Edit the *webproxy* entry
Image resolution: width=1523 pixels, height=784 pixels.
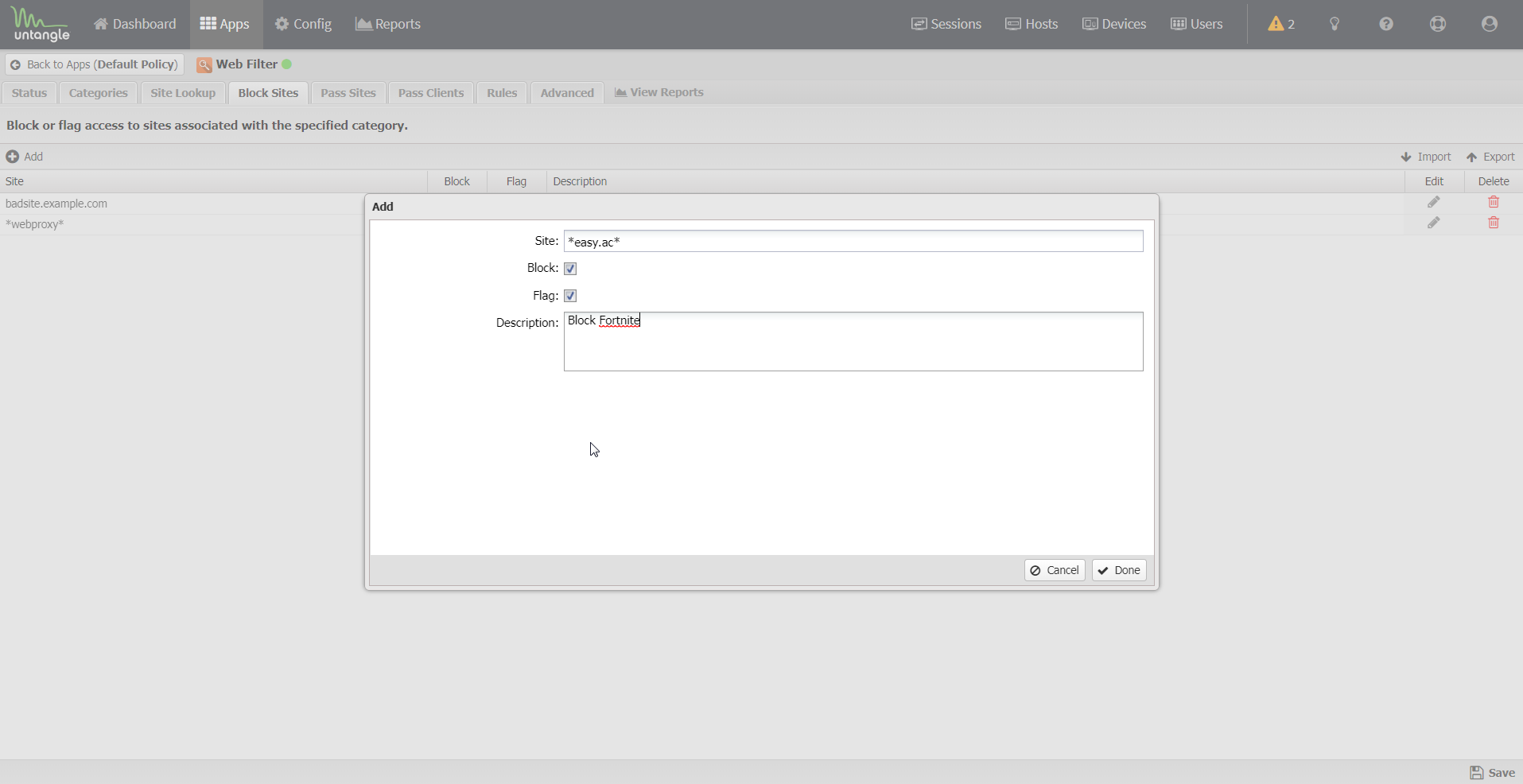click(1433, 223)
